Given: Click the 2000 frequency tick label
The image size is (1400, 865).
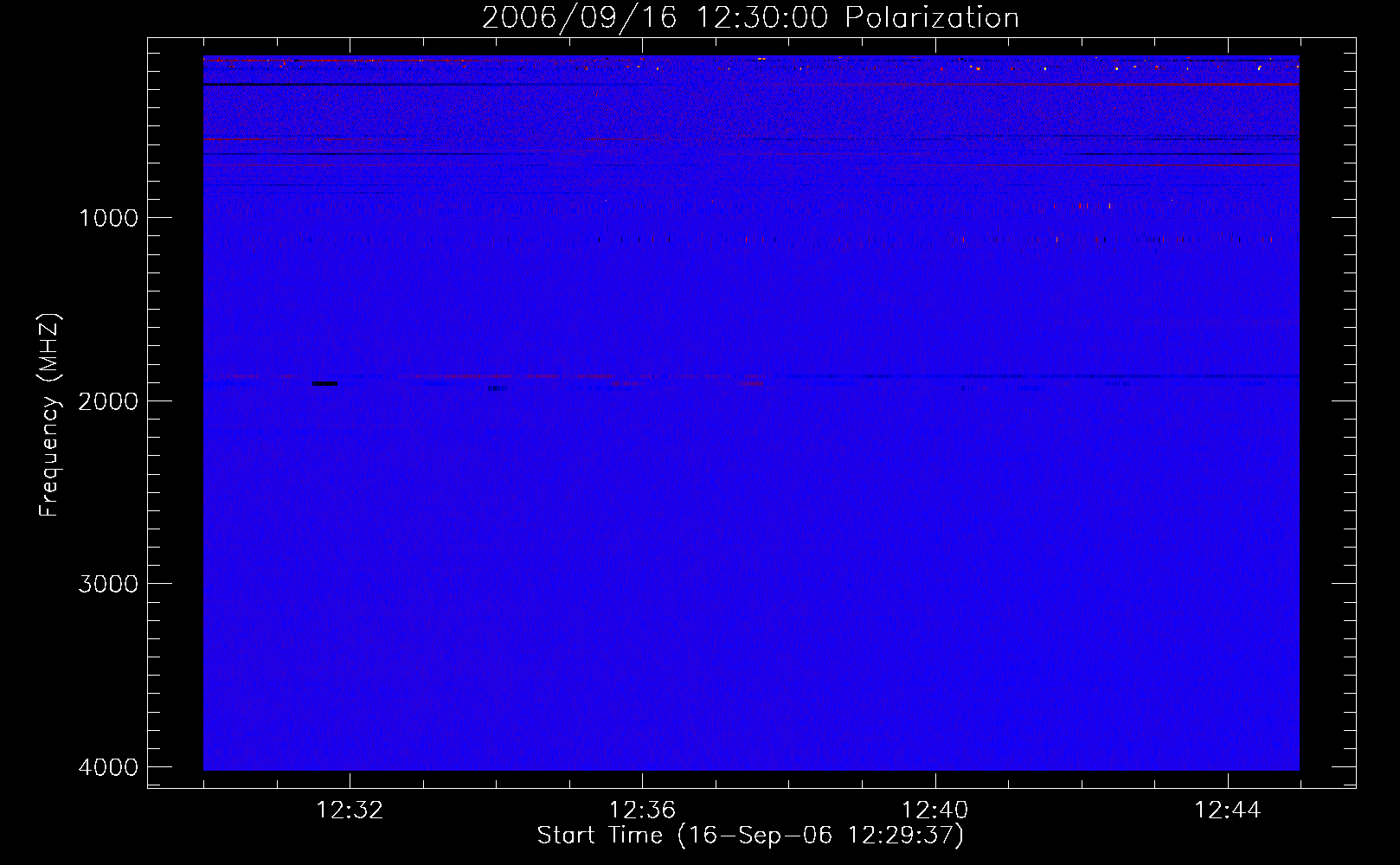Looking at the screenshot, I should 108,401.
